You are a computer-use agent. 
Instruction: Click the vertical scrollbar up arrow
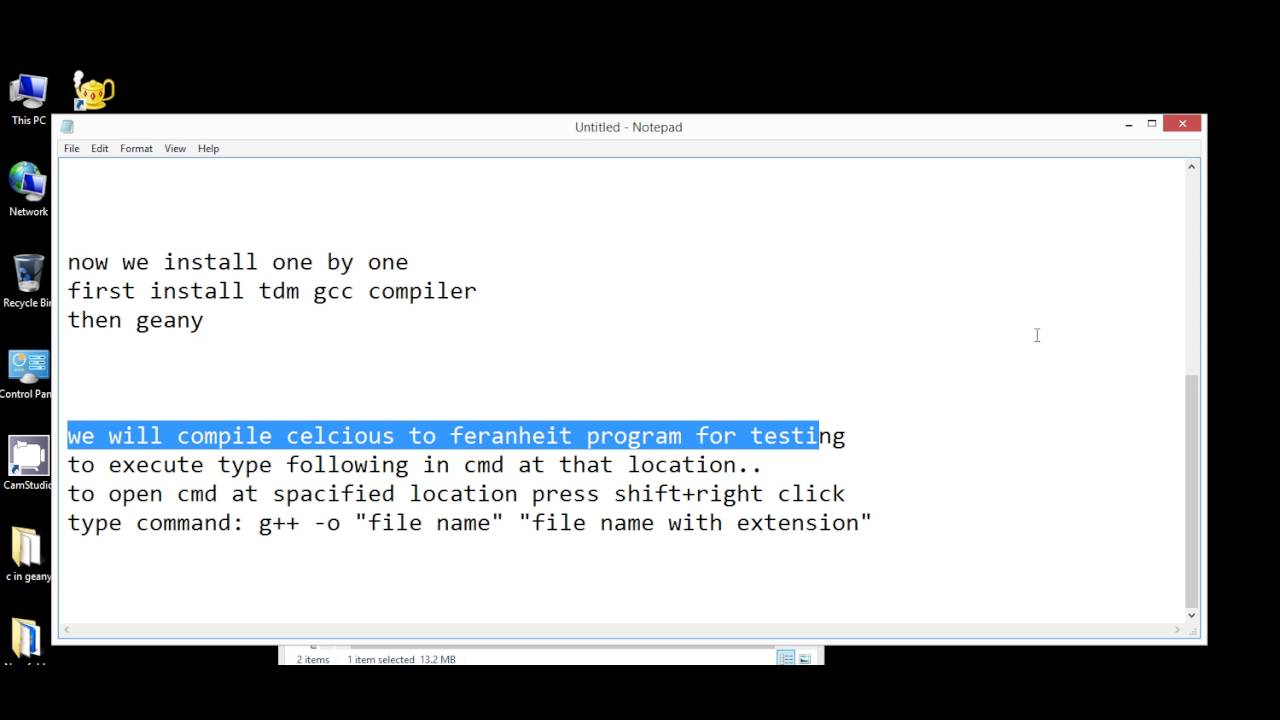[x=1191, y=167]
